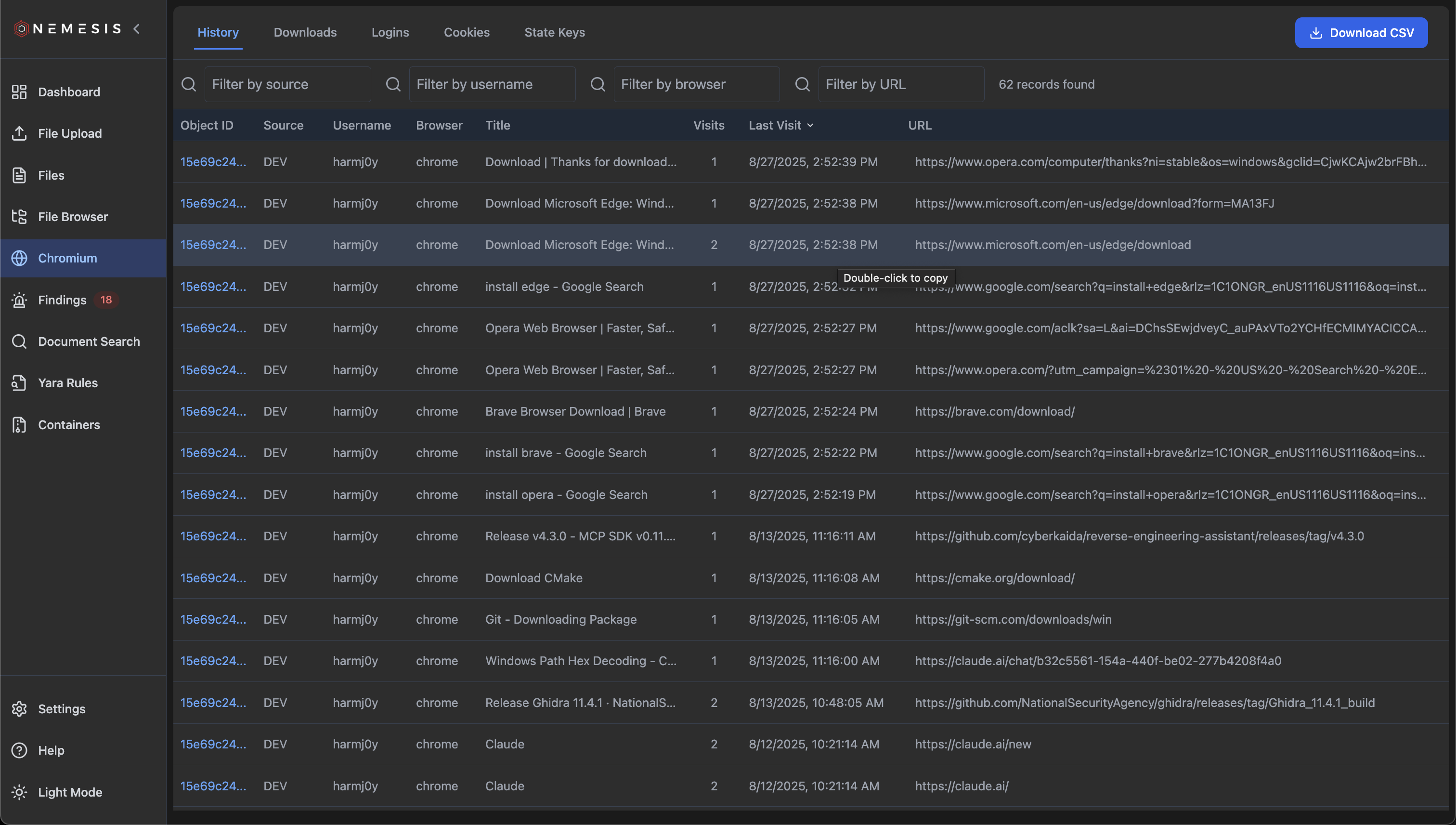The height and width of the screenshot is (825, 1456).
Task: Open Findings showing 18 alerts
Action: coord(62,300)
